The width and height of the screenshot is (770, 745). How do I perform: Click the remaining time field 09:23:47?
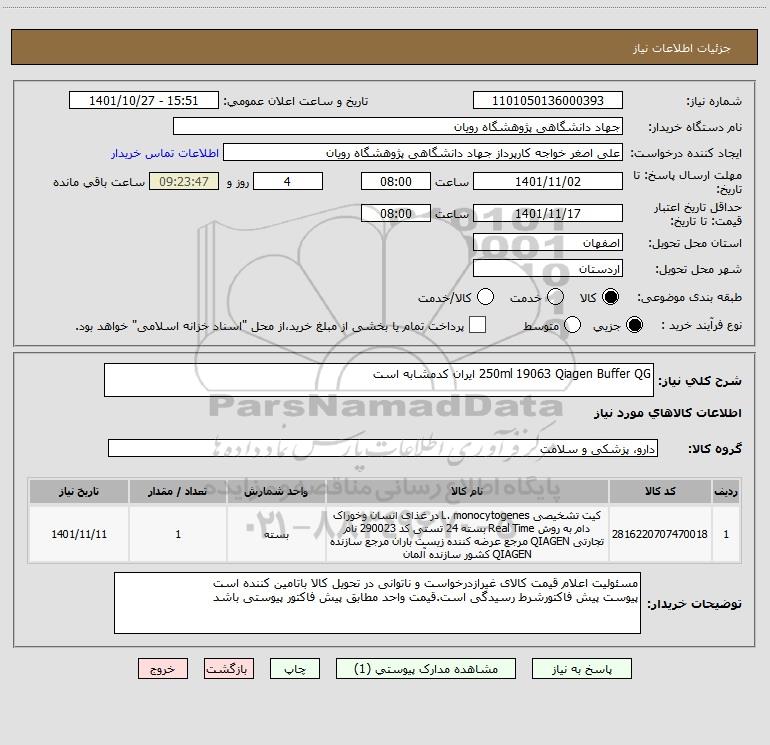pyautogui.click(x=184, y=181)
